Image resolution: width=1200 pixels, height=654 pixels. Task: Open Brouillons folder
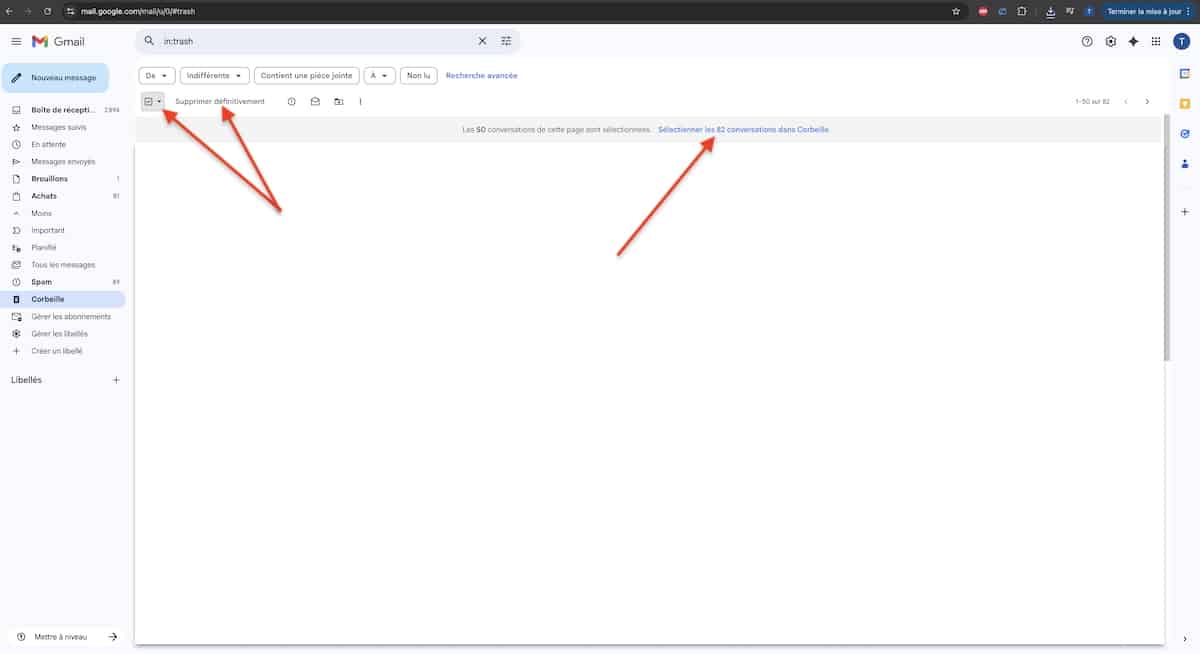(x=63, y=179)
